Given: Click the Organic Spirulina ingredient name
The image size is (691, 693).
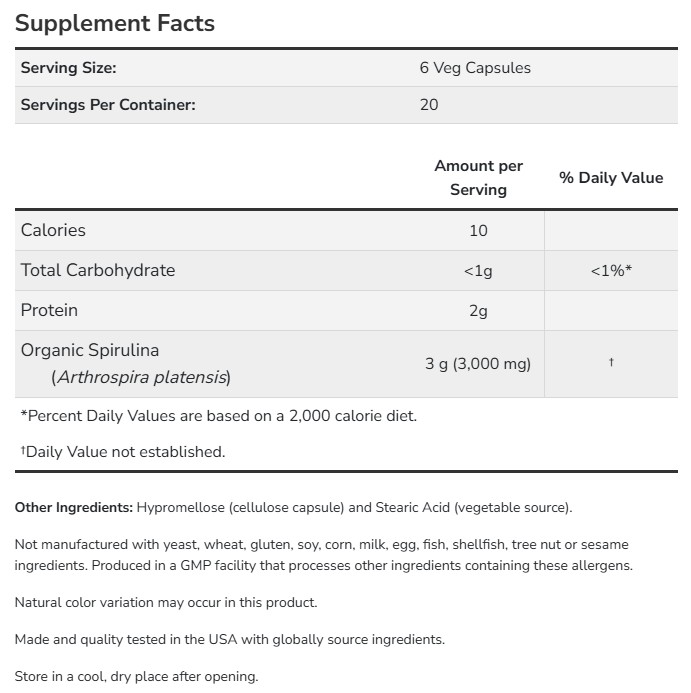Looking at the screenshot, I should [90, 350].
